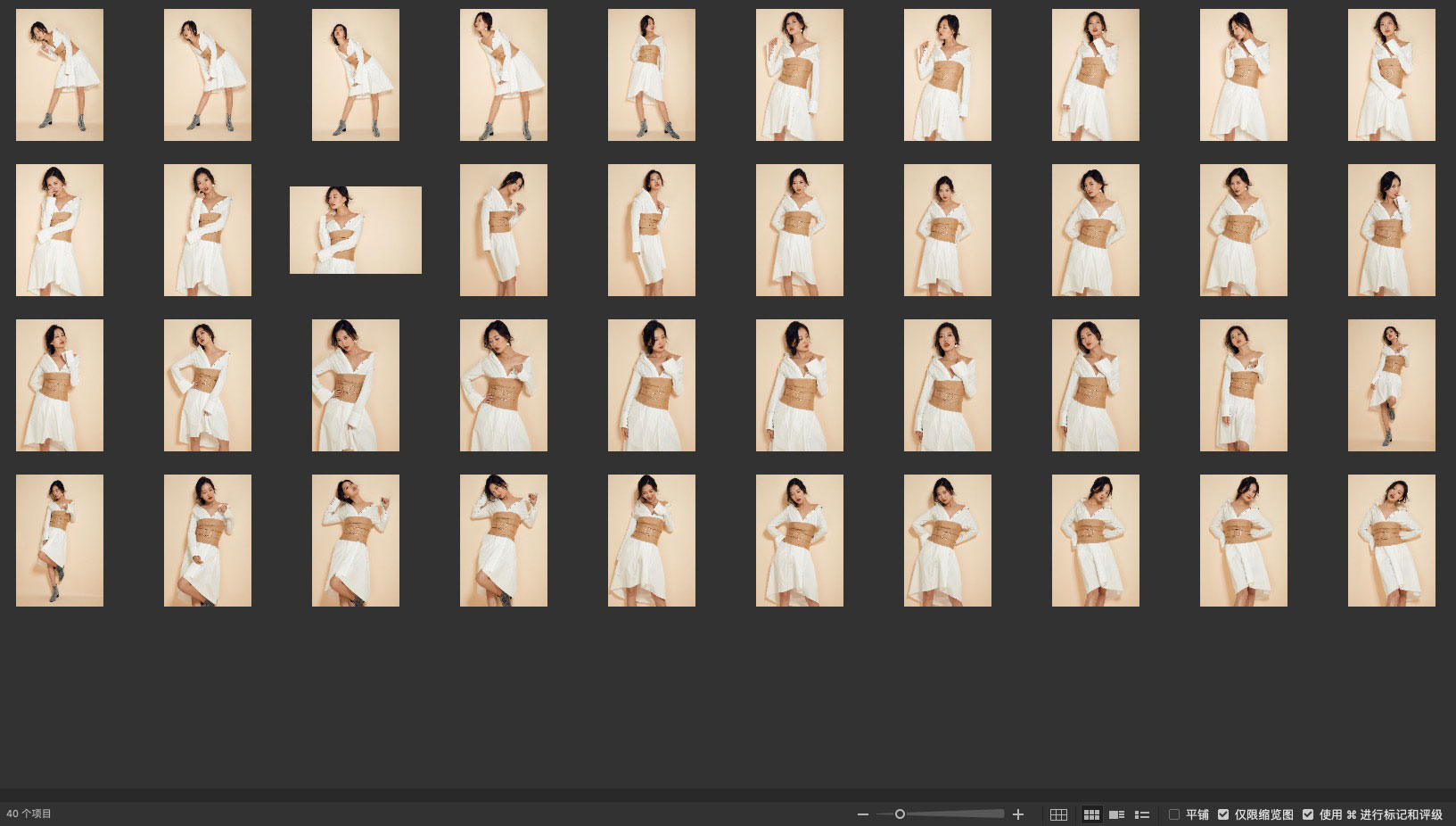Switch to thumbnails grid view

click(x=1091, y=814)
